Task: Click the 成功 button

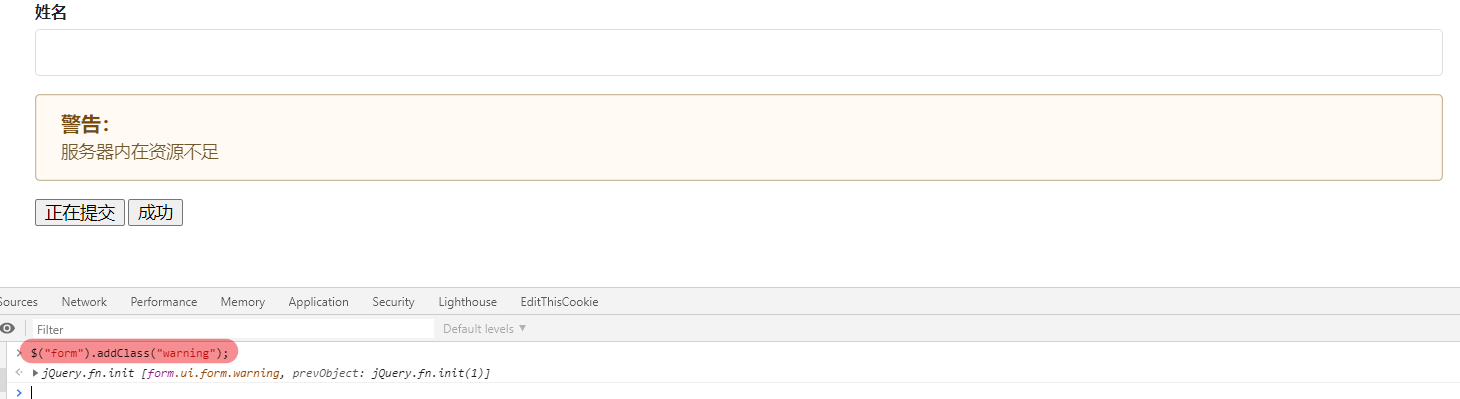Action: coord(155,213)
